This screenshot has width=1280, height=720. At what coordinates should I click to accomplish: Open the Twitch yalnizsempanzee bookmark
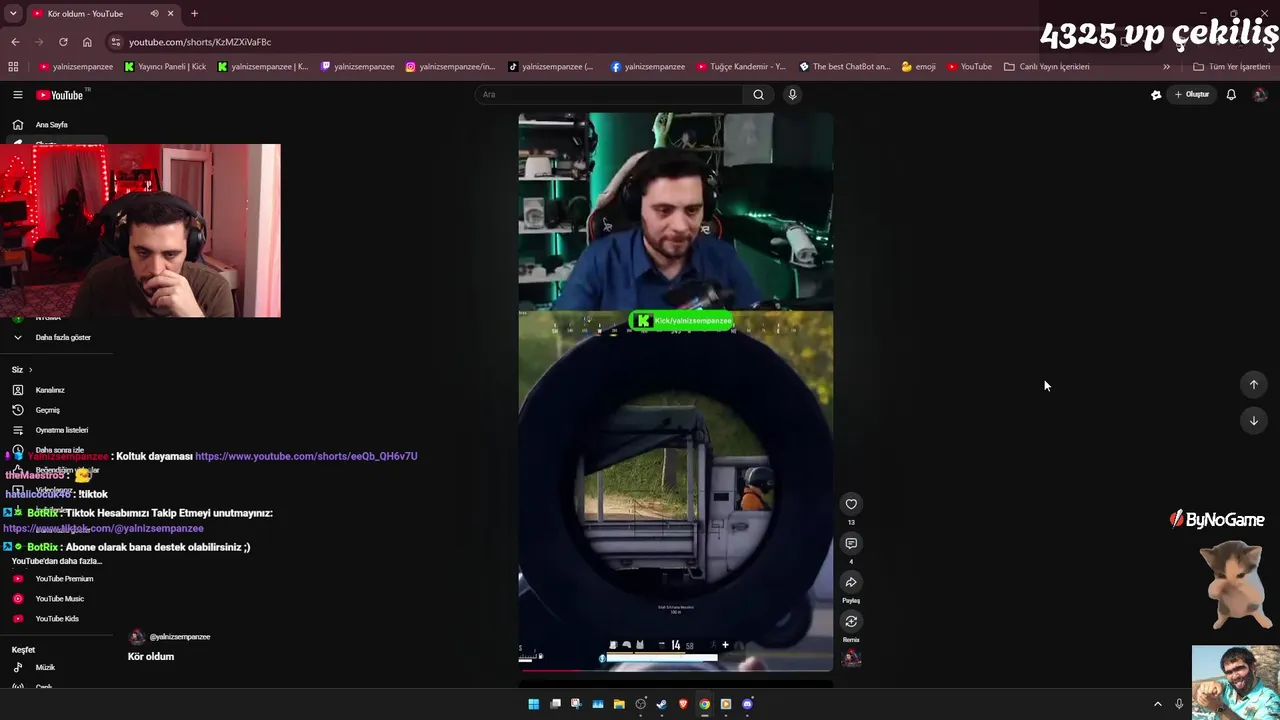(357, 67)
